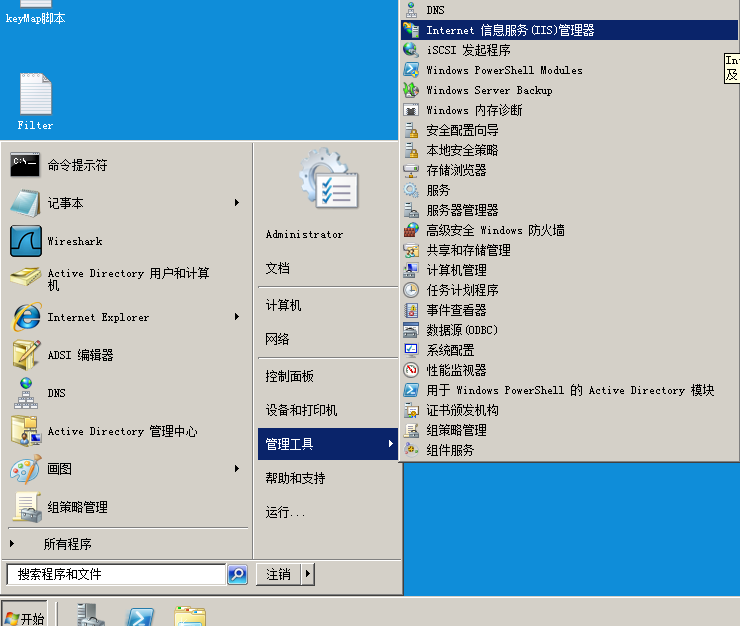The width and height of the screenshot is (740, 626).
Task: Open the Command Prompt icon
Action: pos(25,165)
